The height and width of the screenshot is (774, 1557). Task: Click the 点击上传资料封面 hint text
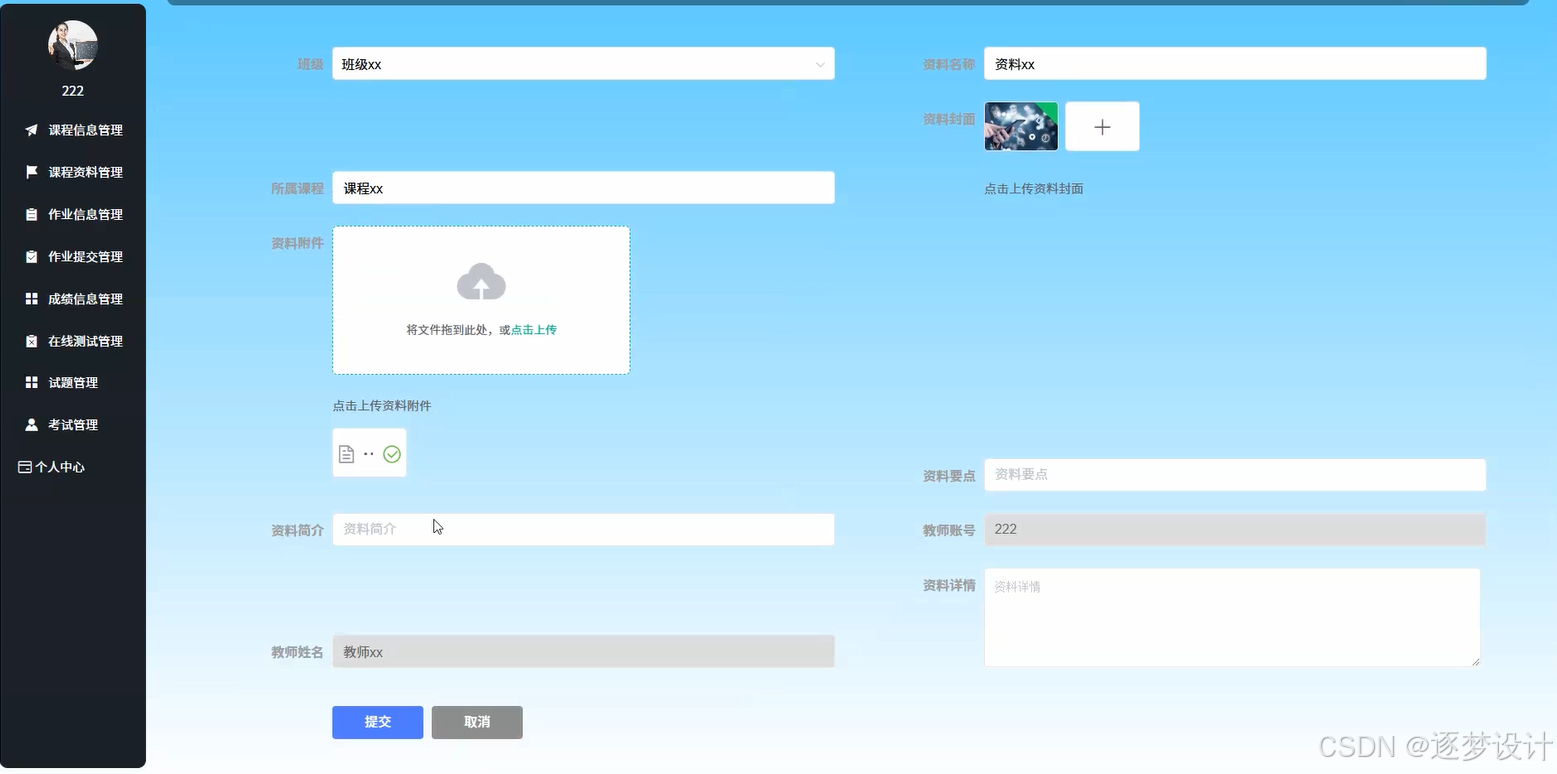[1034, 188]
